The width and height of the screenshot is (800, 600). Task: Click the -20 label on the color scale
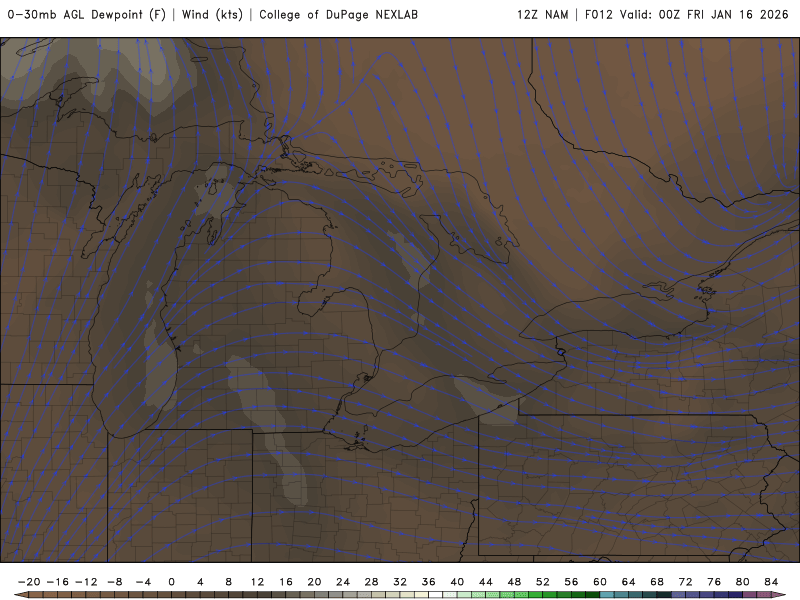[29, 582]
